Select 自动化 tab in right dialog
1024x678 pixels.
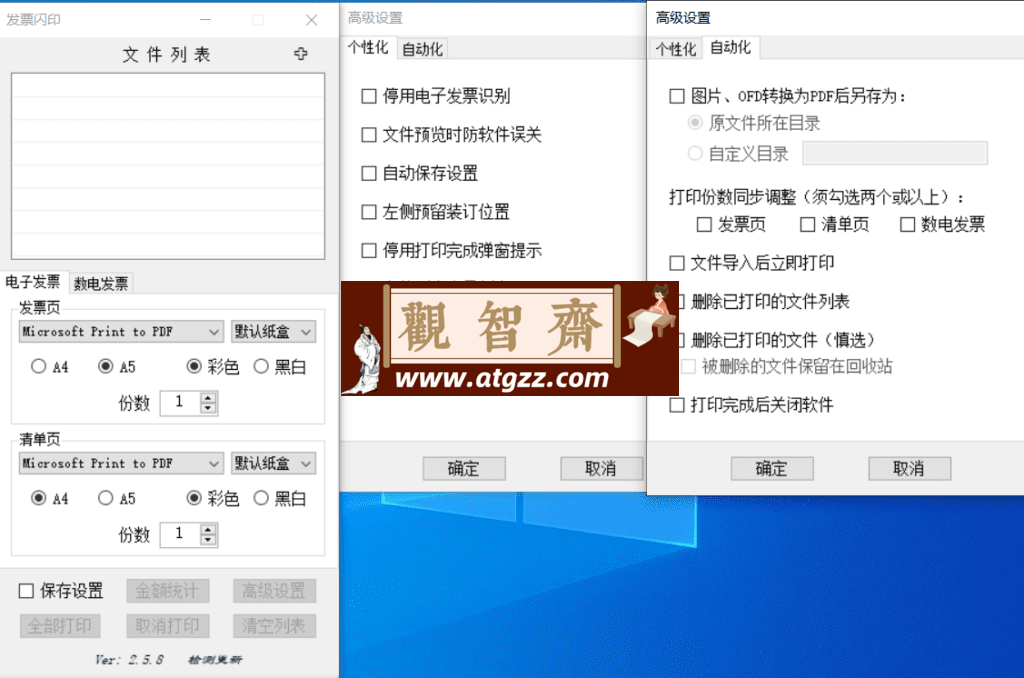pyautogui.click(x=731, y=48)
